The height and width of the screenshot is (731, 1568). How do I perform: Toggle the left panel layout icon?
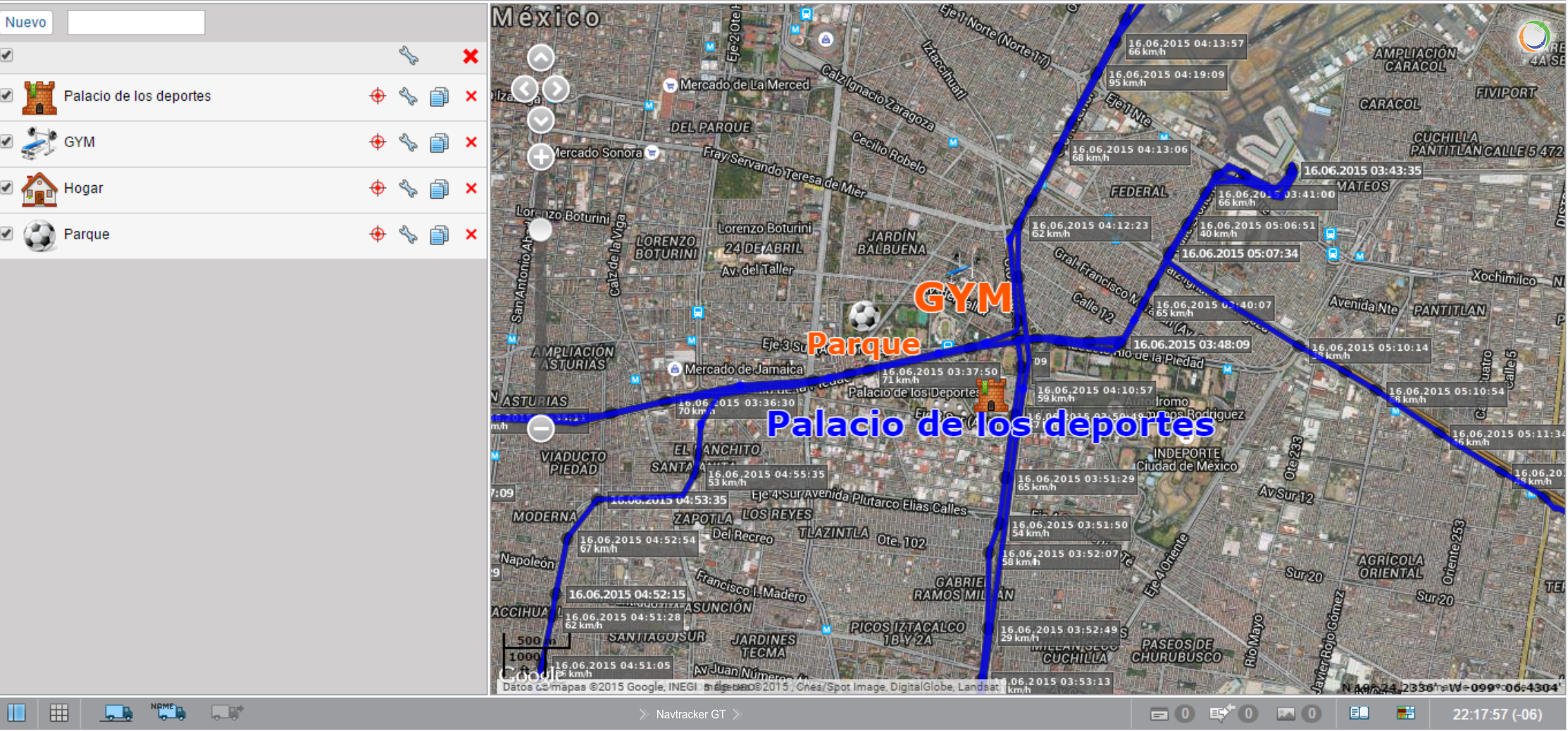[x=16, y=713]
